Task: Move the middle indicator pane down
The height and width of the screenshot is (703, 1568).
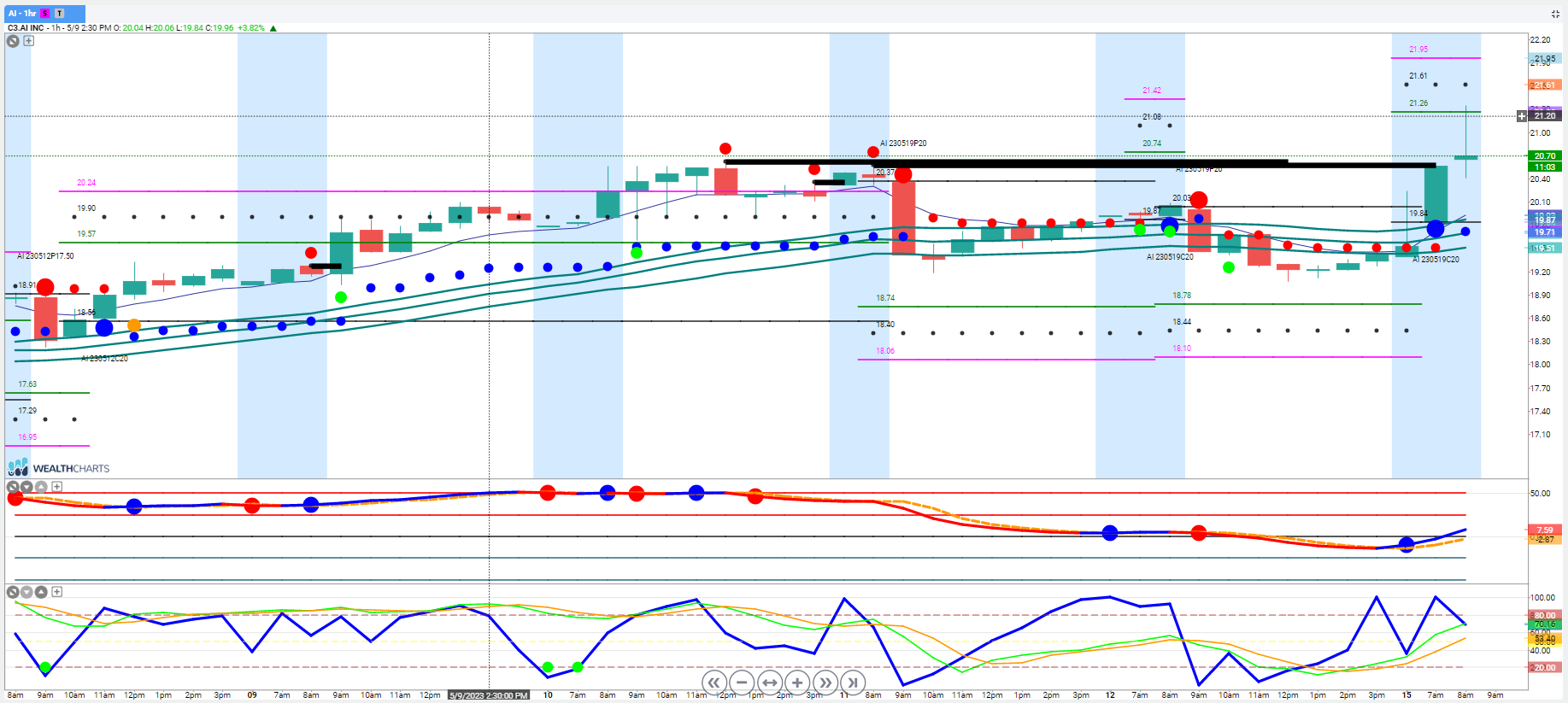Action: (26, 487)
